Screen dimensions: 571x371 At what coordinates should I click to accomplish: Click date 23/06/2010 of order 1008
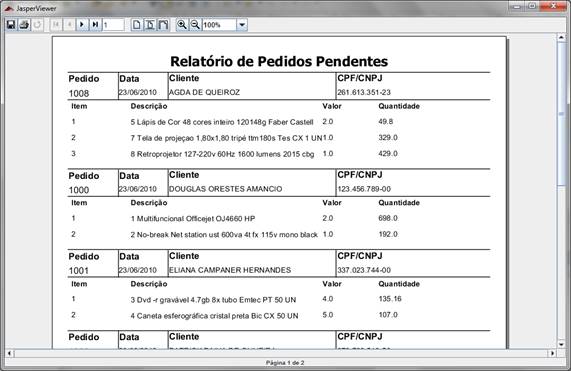pyautogui.click(x=138, y=92)
